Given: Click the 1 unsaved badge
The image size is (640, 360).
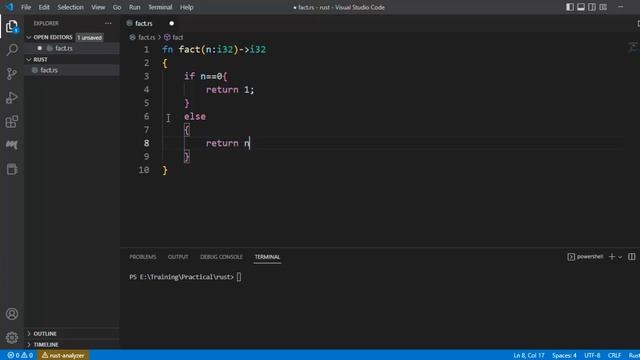Looking at the screenshot, I should 89,38.
